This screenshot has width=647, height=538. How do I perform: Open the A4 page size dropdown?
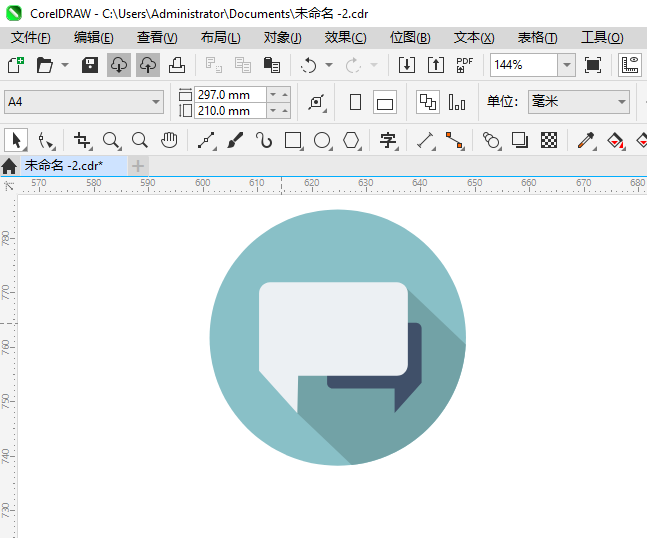pos(156,102)
